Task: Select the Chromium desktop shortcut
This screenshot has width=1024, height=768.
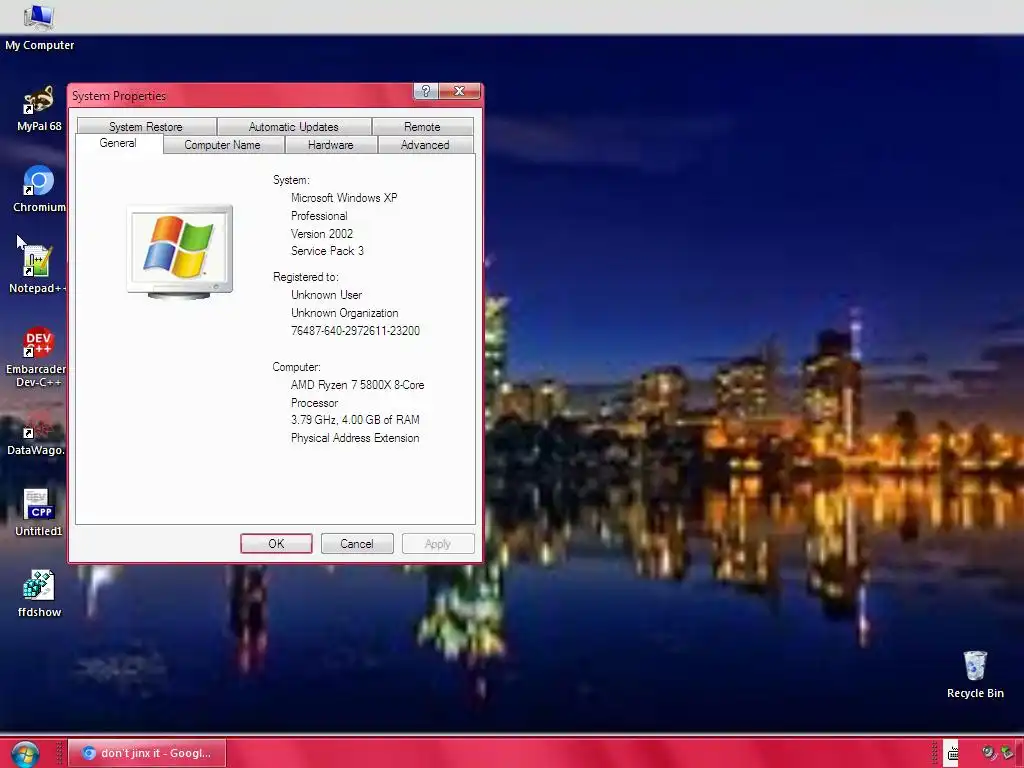Action: [39, 189]
